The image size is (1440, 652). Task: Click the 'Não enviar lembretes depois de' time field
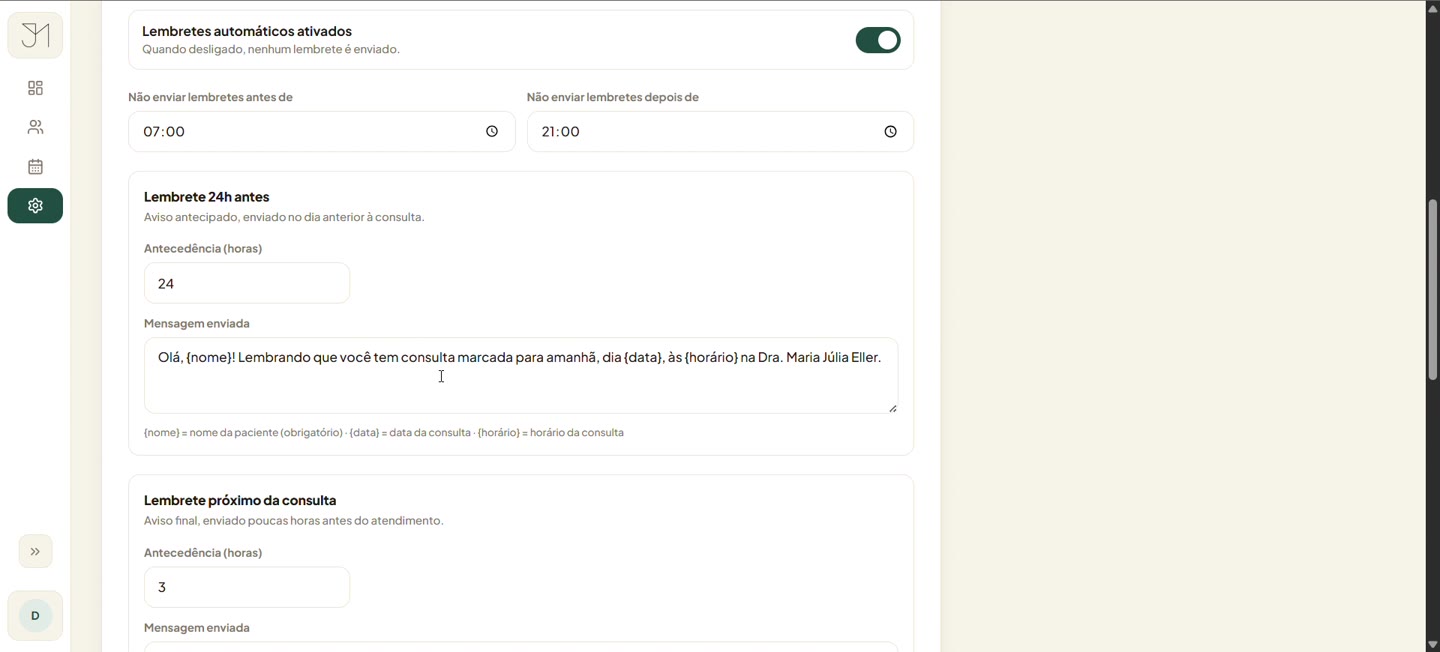coord(720,132)
